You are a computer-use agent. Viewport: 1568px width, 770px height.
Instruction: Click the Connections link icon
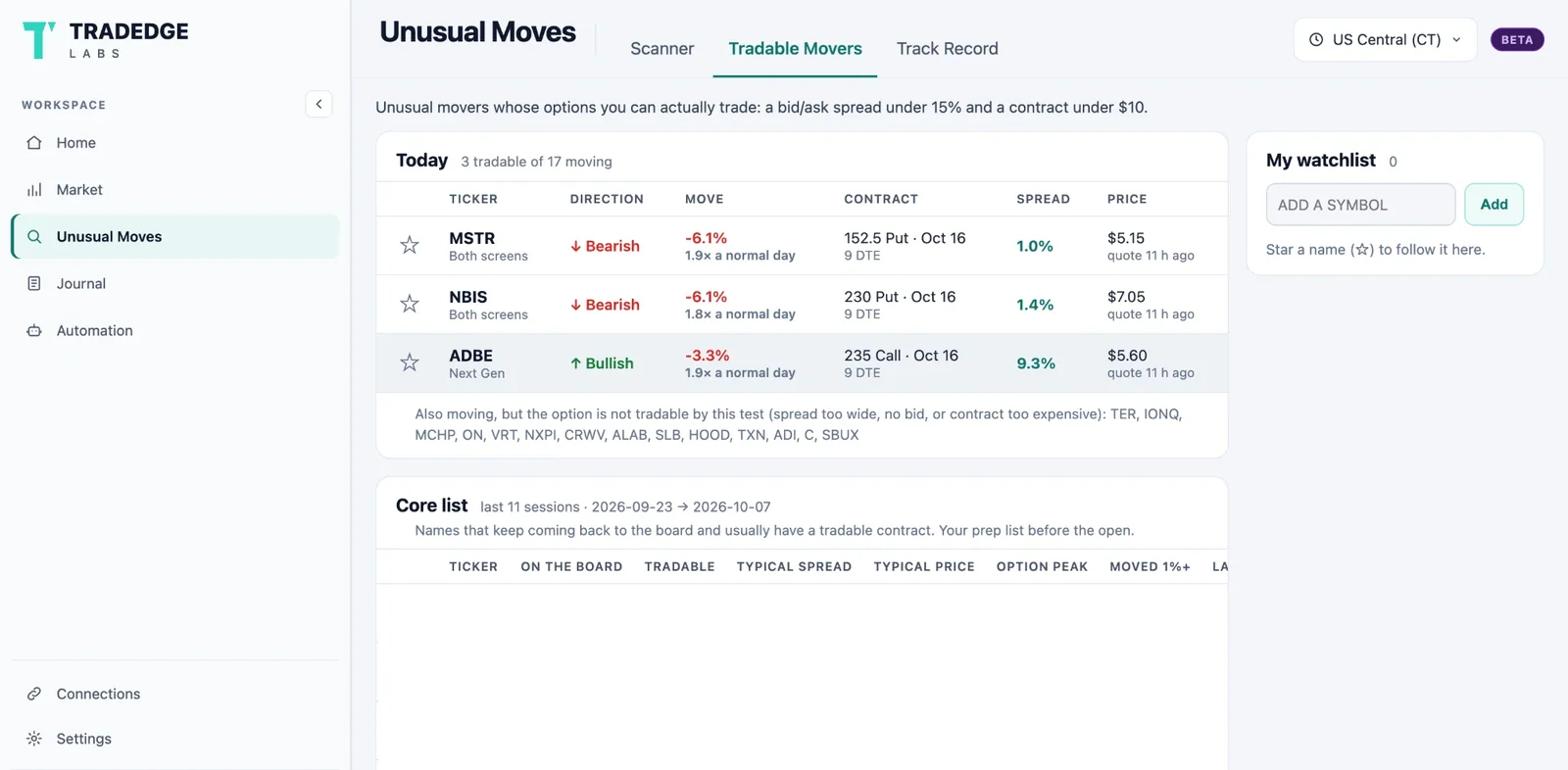(34, 694)
